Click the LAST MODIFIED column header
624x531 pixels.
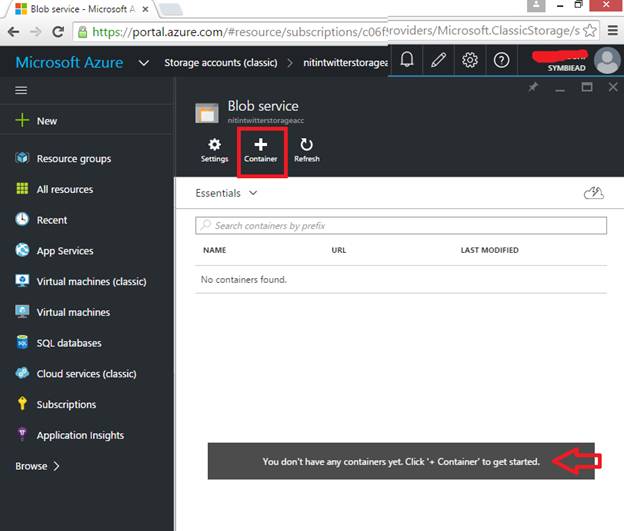click(489, 250)
